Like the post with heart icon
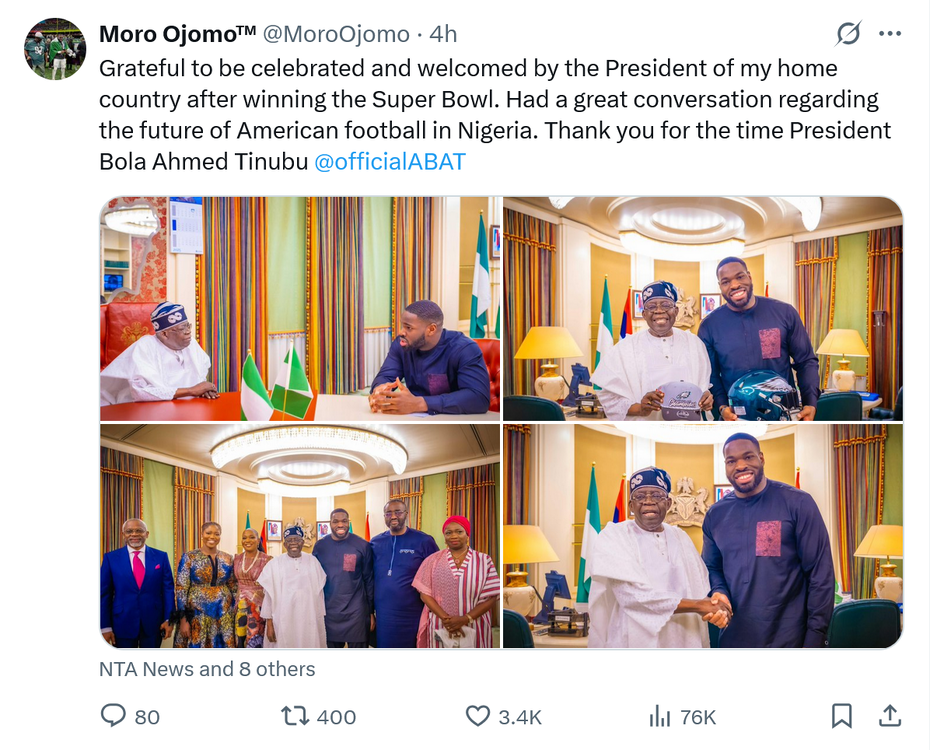This screenshot has width=930, height=750. (478, 716)
